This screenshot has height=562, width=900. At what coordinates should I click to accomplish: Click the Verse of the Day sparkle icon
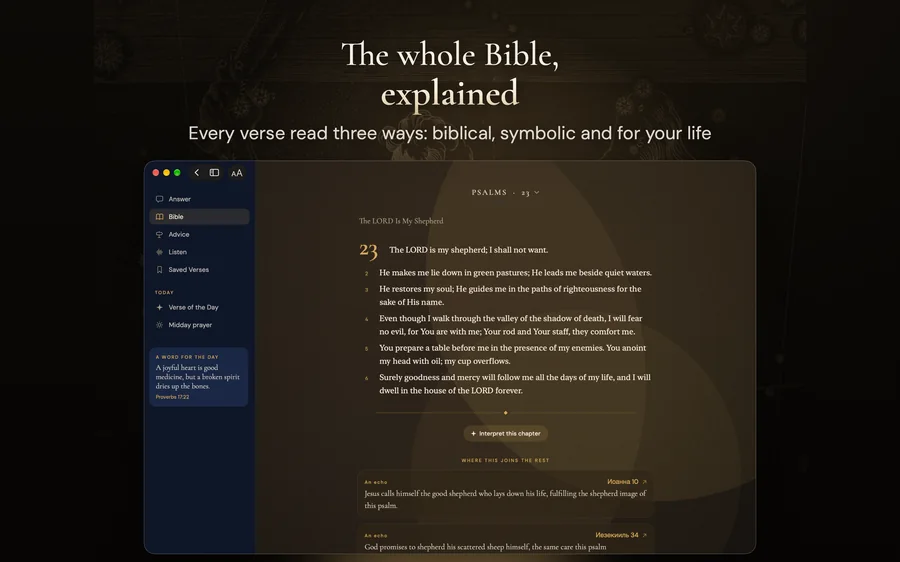160,308
